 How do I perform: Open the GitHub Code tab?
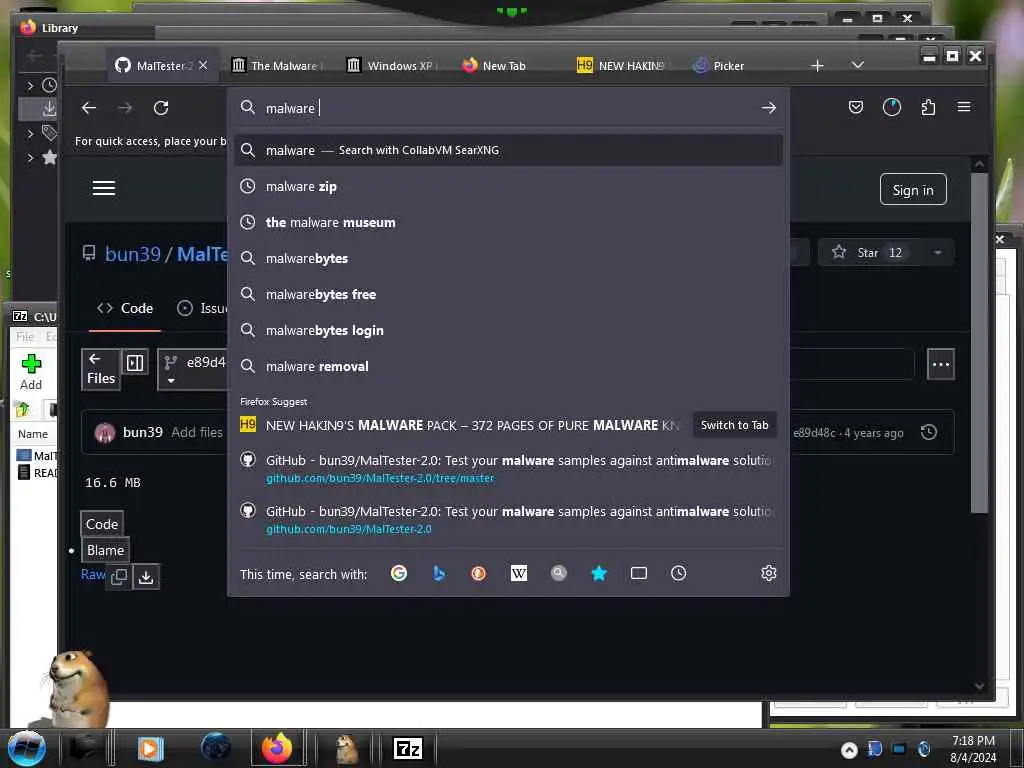(125, 308)
